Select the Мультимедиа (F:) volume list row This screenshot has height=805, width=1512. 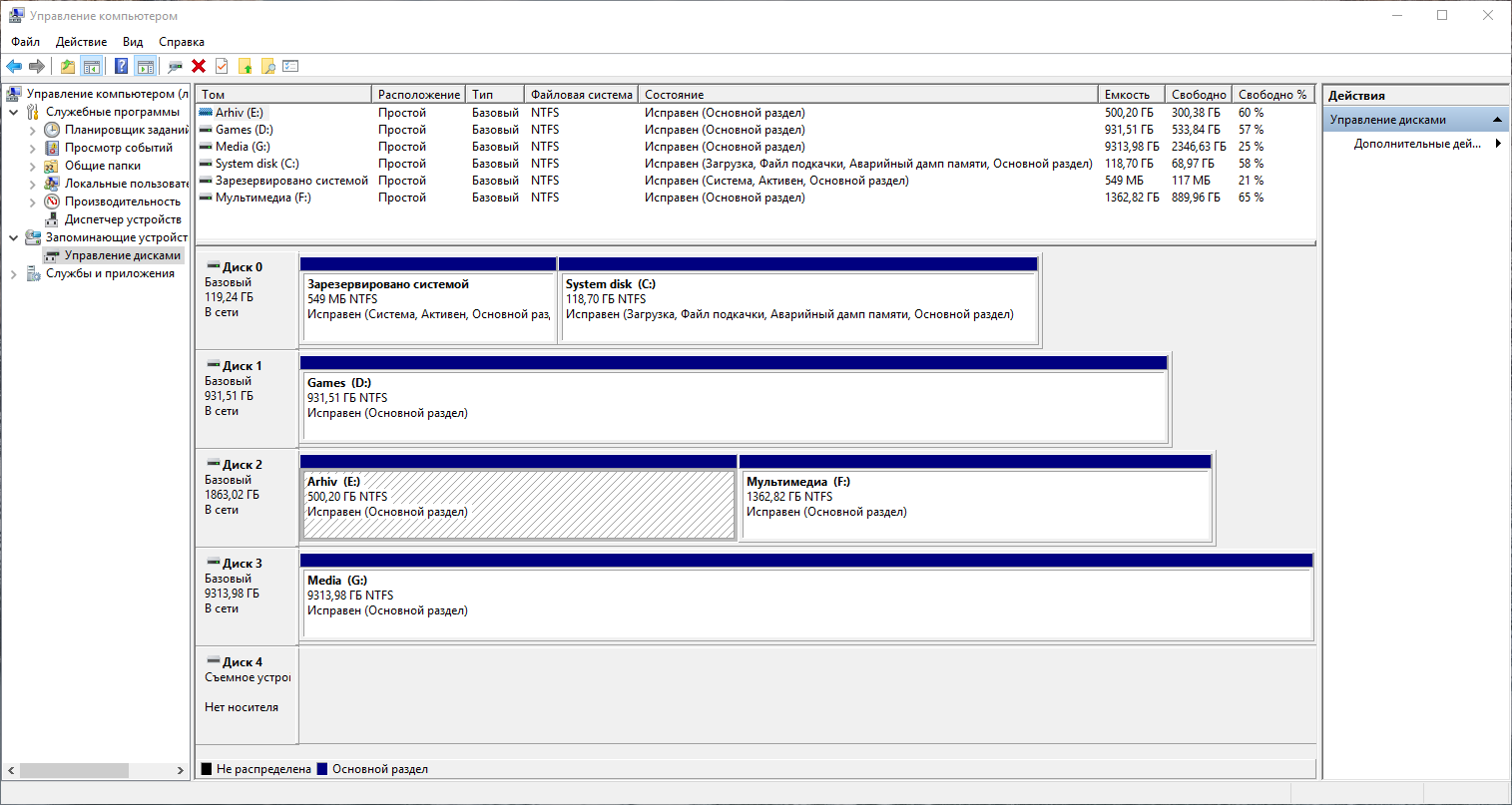pos(756,198)
